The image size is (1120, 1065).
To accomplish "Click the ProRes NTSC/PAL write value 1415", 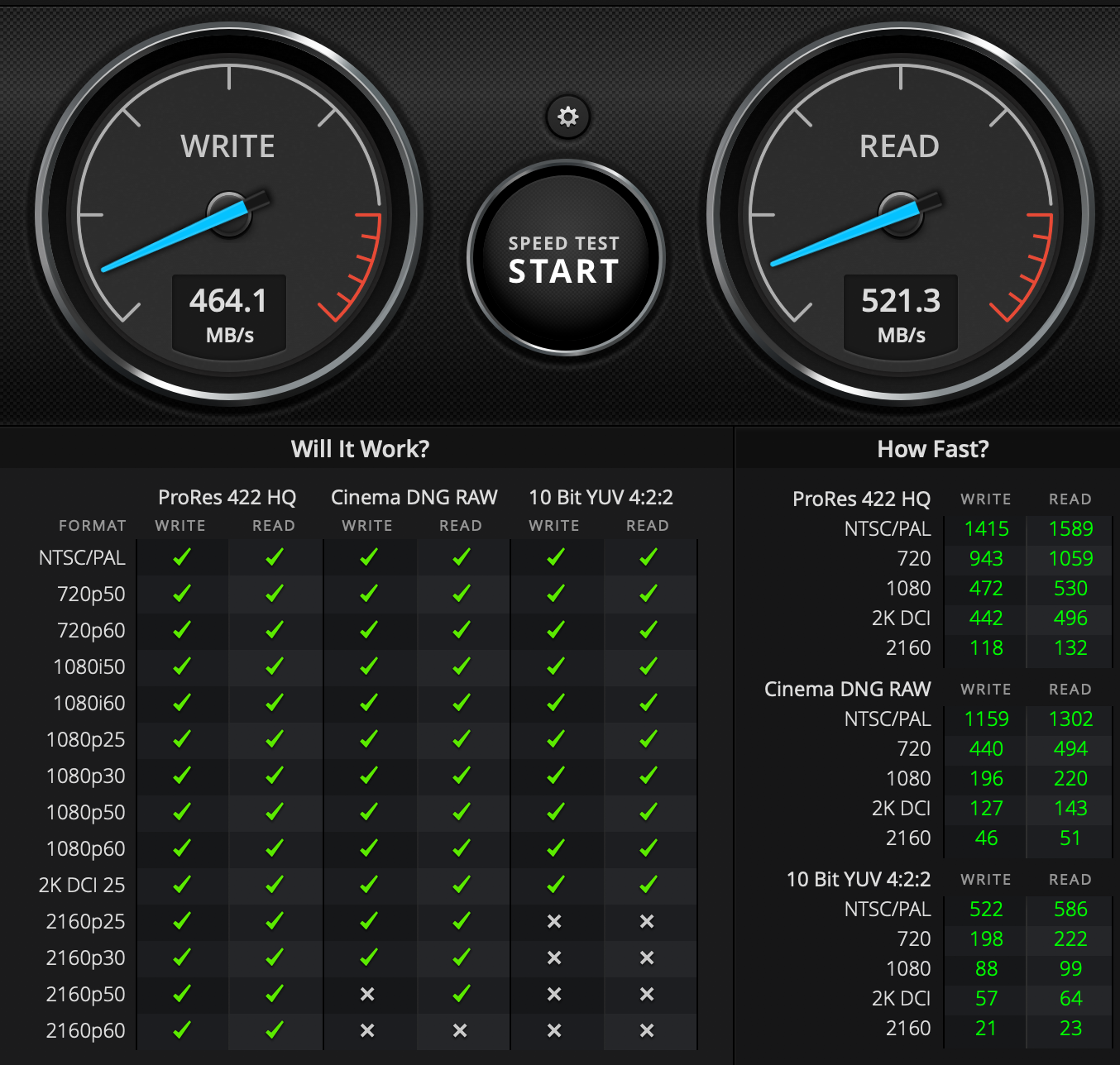I will [987, 528].
